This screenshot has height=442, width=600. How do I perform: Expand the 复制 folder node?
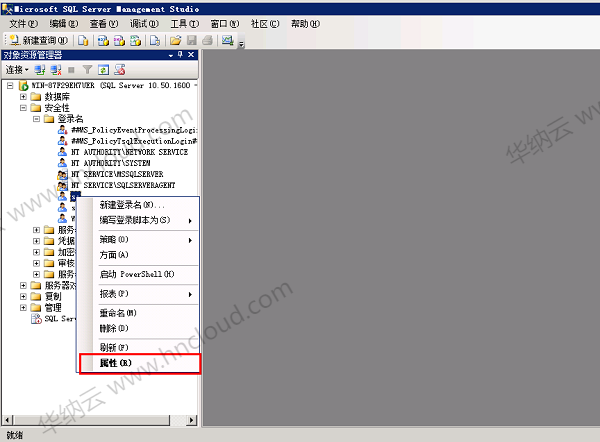click(23, 296)
